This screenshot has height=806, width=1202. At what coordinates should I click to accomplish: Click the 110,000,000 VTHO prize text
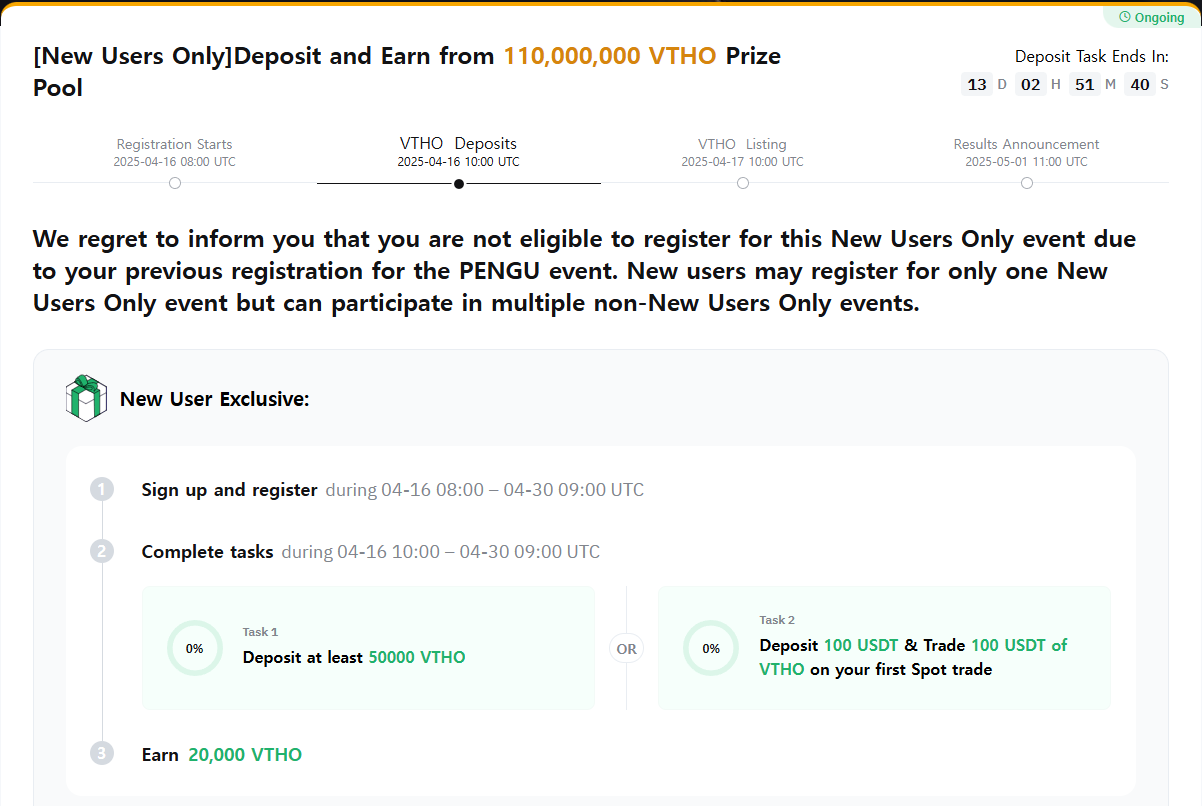pos(610,56)
